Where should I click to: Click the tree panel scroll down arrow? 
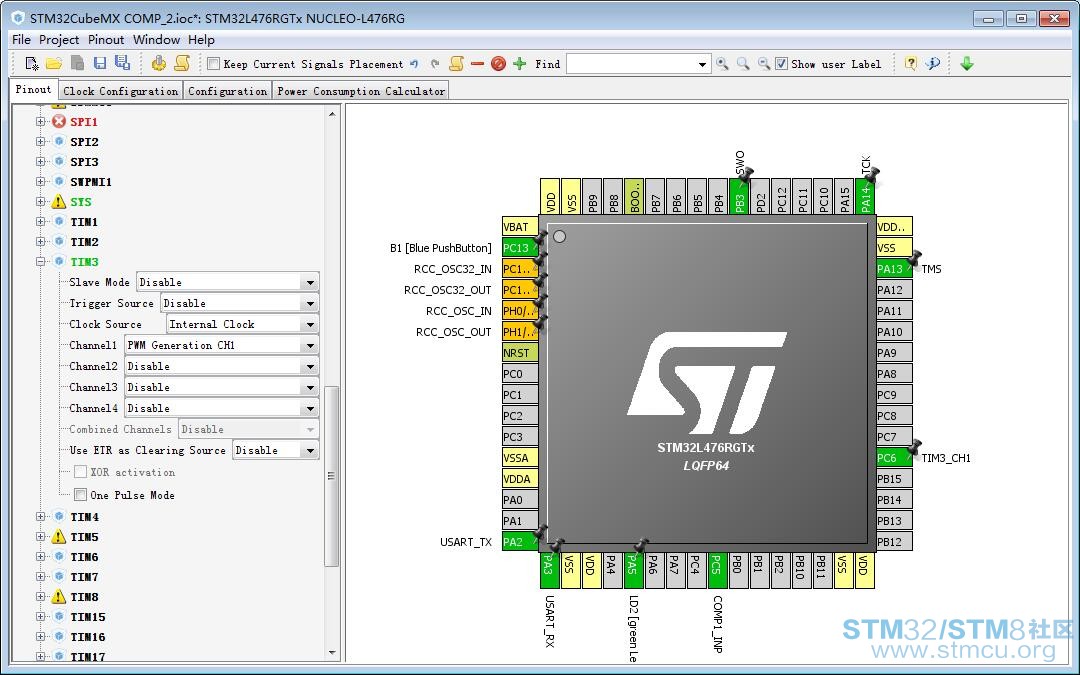pyautogui.click(x=332, y=652)
